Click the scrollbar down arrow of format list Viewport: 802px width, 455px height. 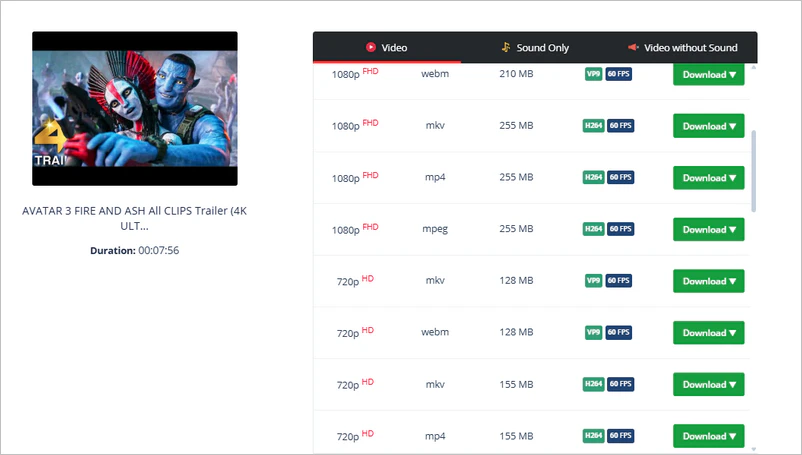click(x=753, y=449)
